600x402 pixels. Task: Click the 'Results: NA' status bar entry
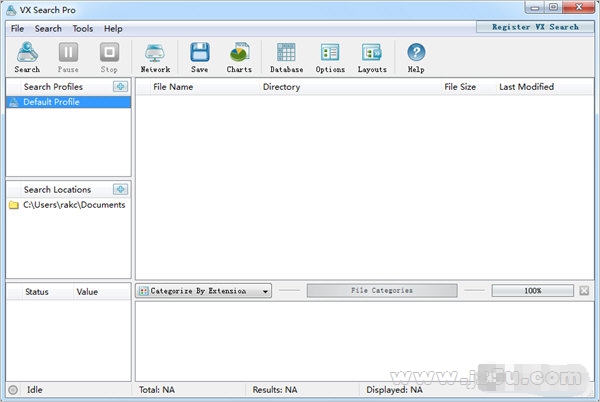pyautogui.click(x=275, y=390)
